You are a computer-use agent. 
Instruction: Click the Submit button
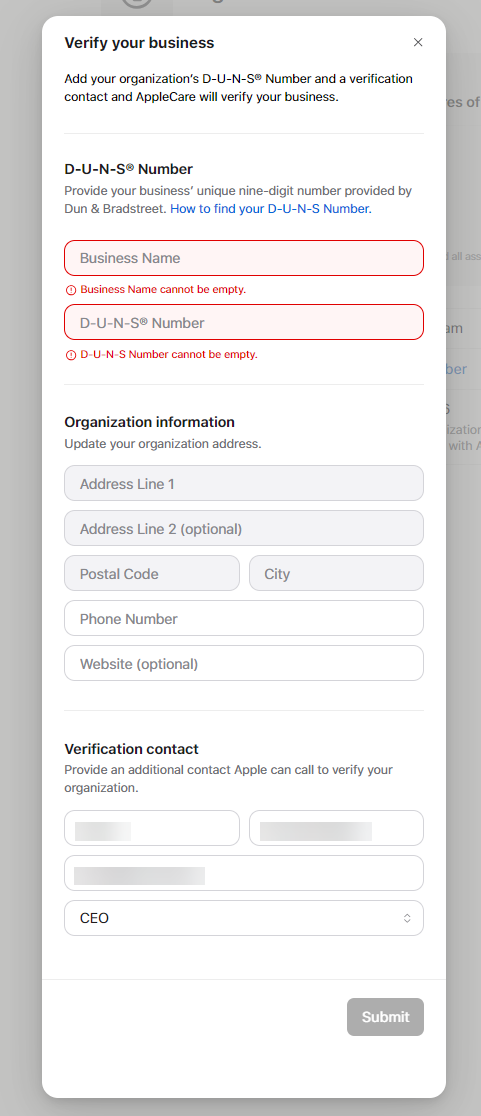click(x=386, y=1017)
